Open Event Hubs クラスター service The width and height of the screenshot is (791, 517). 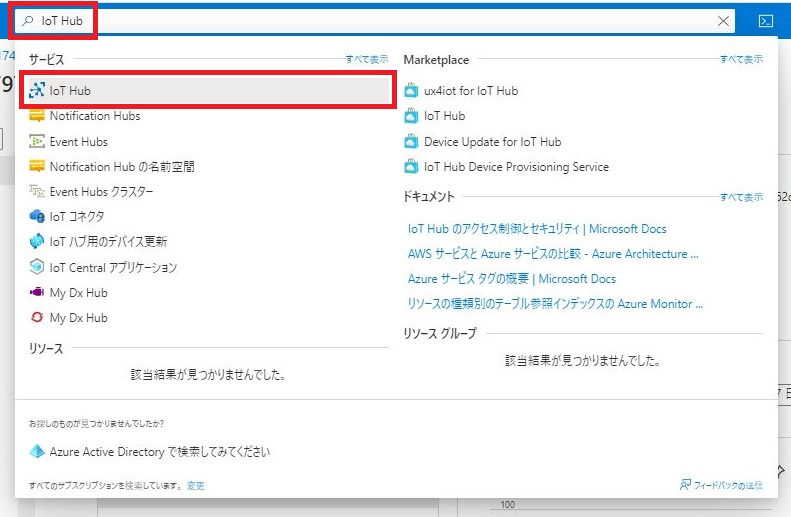[x=101, y=192]
